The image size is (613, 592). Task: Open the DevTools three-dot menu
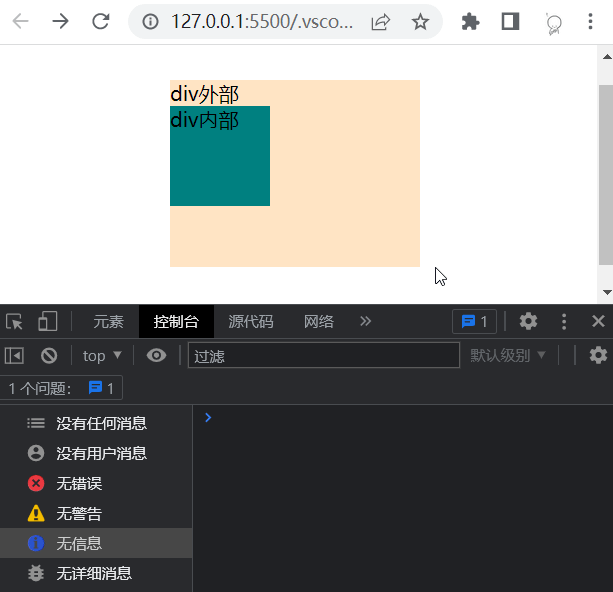click(564, 321)
